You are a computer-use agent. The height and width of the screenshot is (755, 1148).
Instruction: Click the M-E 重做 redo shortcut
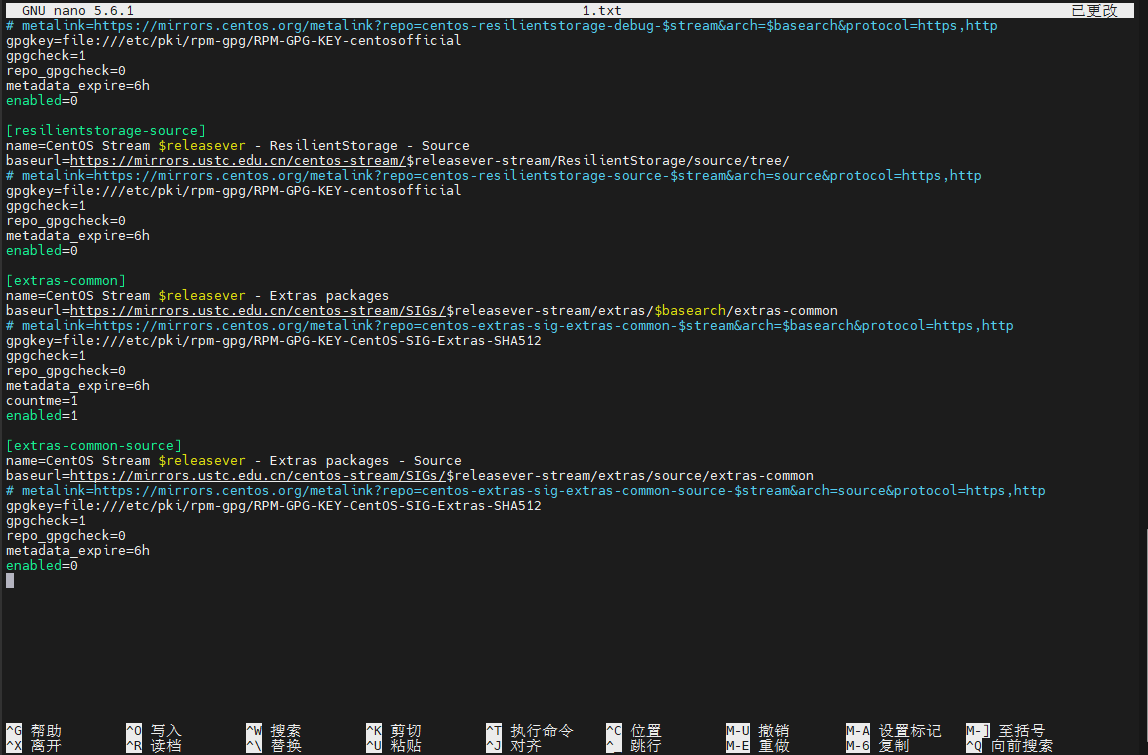point(758,746)
